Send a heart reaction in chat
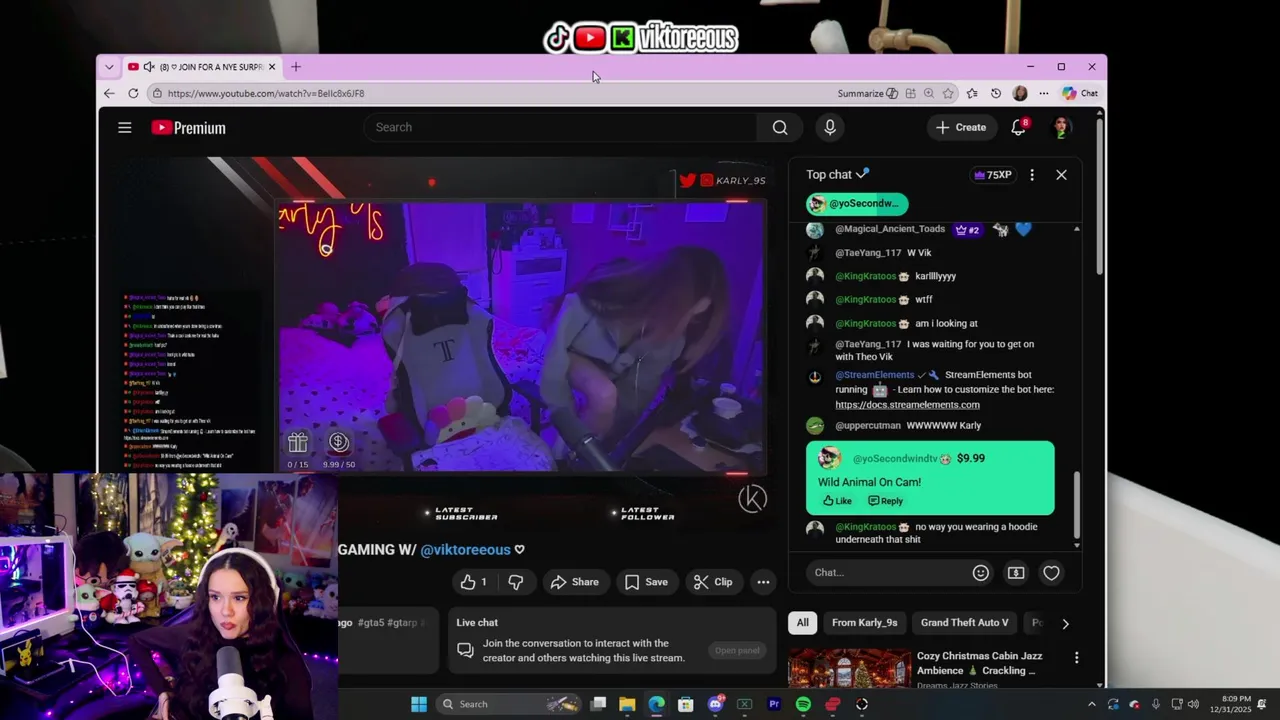 pos(1051,573)
